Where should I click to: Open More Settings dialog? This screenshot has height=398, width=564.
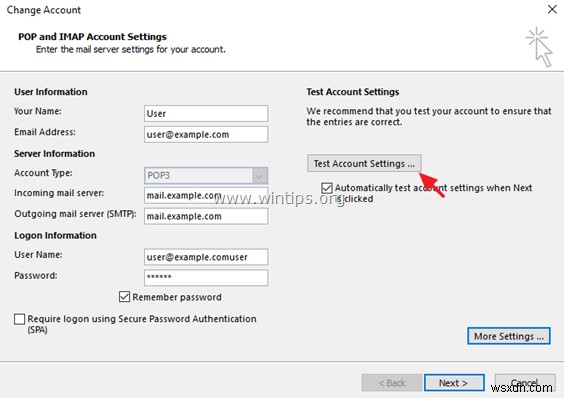pos(509,336)
